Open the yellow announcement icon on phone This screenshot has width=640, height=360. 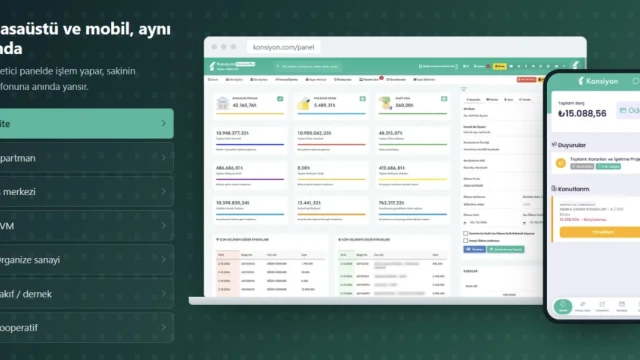[x=561, y=163]
